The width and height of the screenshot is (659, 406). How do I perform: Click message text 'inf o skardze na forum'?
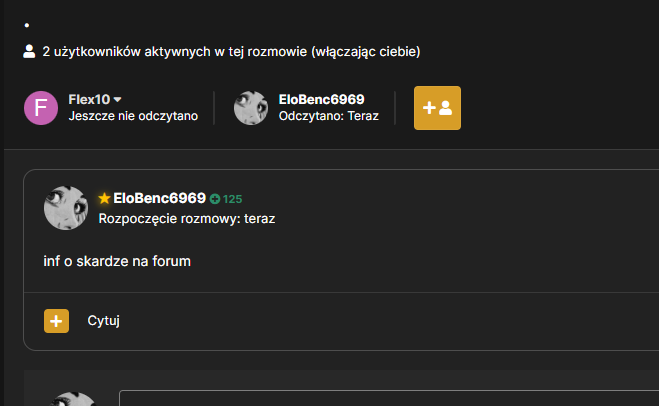117,261
